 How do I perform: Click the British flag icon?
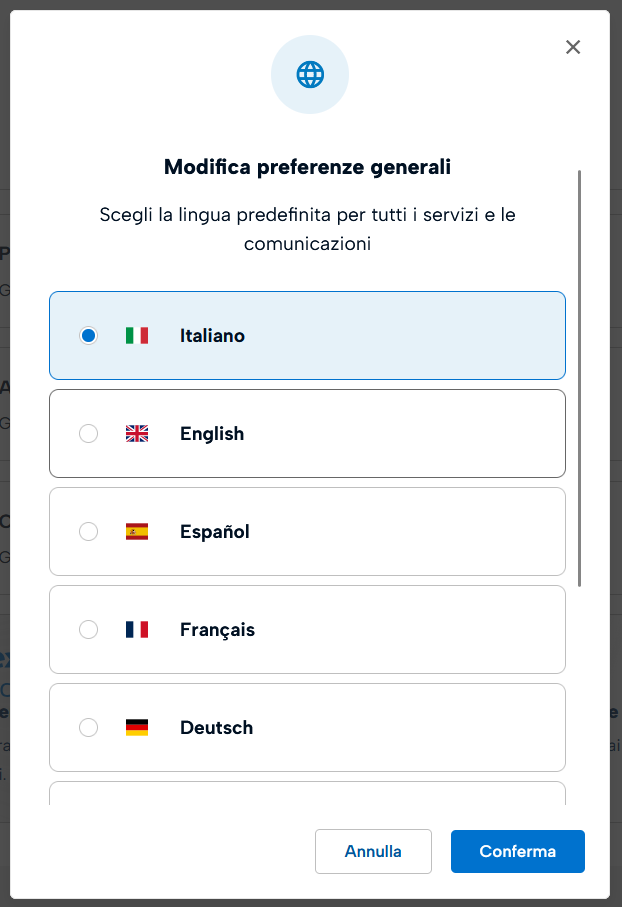pos(137,434)
